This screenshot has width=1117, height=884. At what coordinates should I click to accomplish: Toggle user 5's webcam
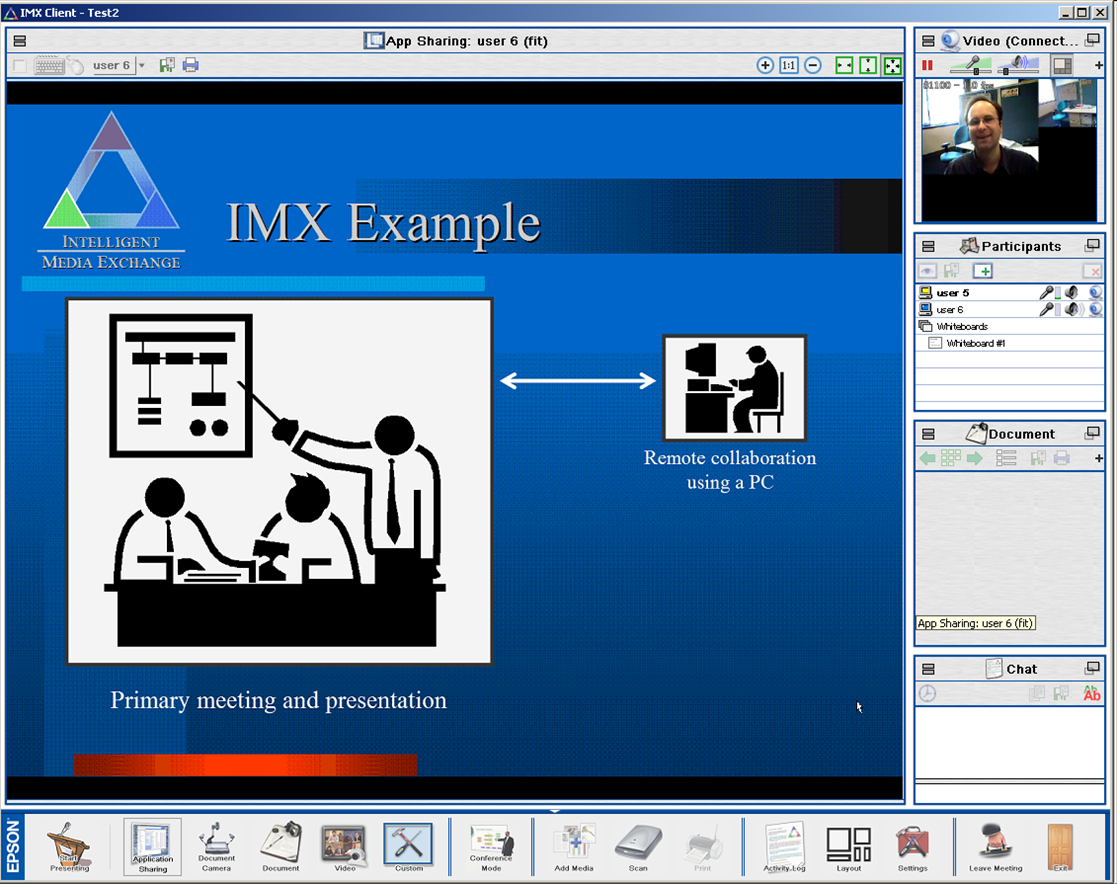tap(1096, 293)
